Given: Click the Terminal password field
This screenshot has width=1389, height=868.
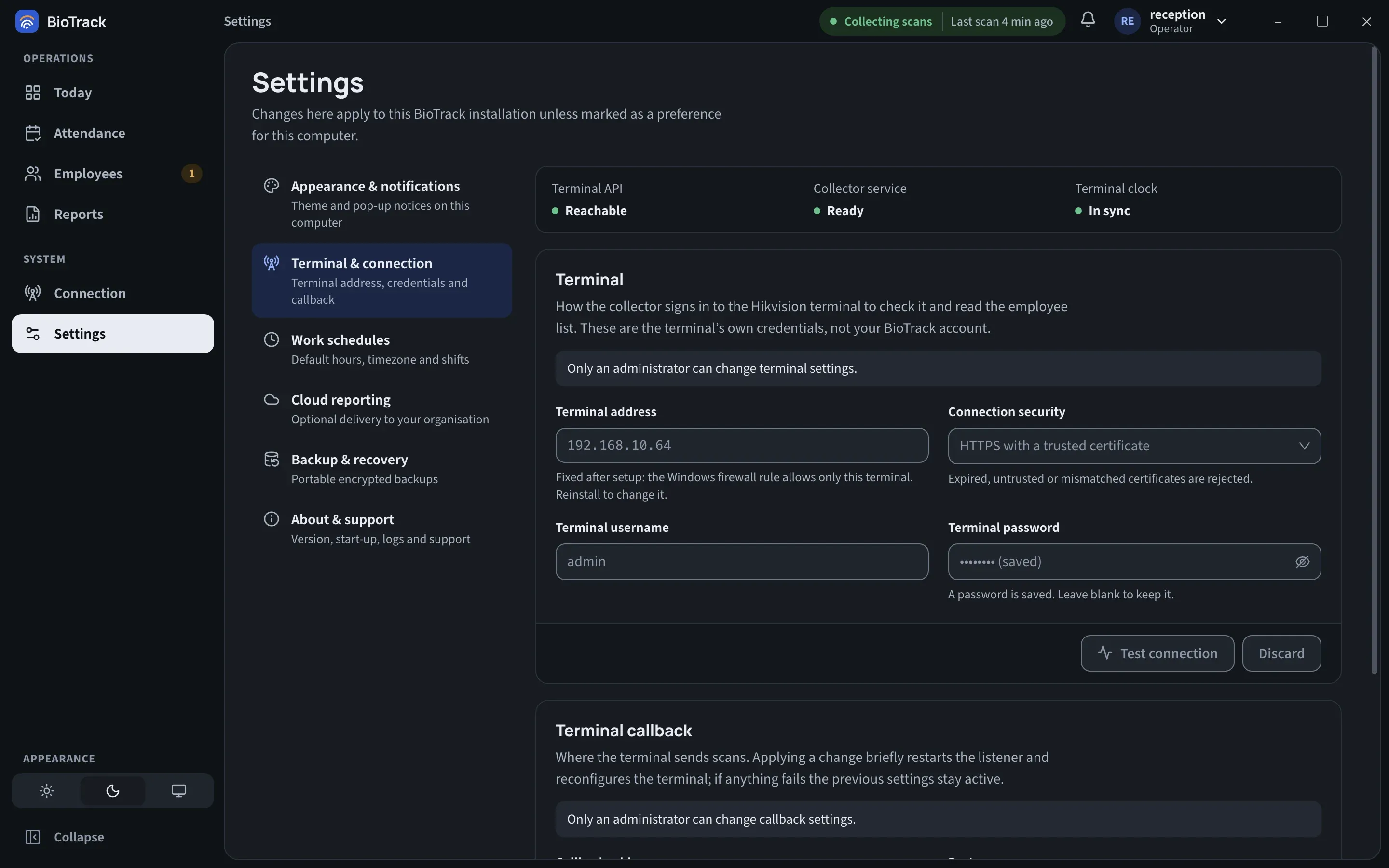Looking at the screenshot, I should pyautogui.click(x=1134, y=561).
